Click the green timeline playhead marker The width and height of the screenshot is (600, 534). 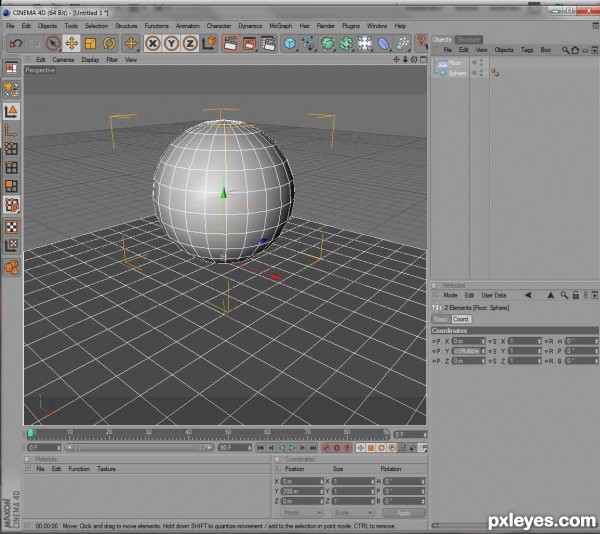coord(31,433)
